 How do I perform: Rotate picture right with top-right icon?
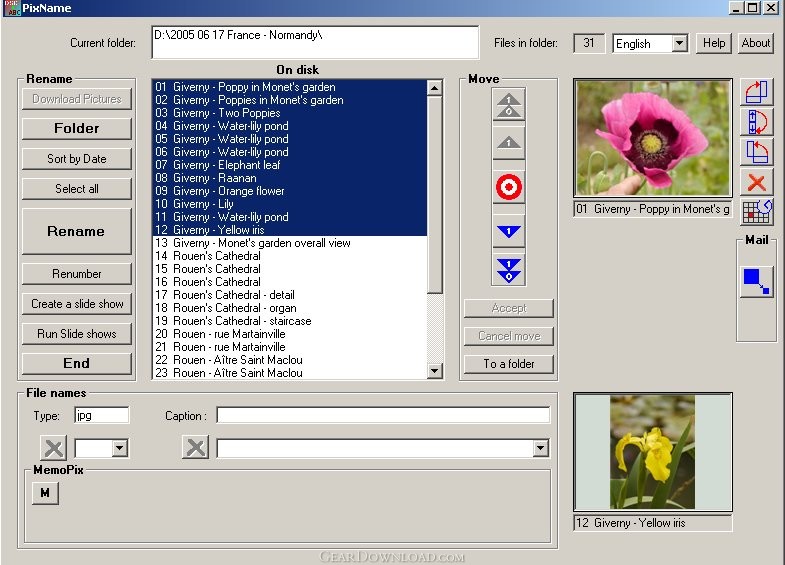click(756, 92)
